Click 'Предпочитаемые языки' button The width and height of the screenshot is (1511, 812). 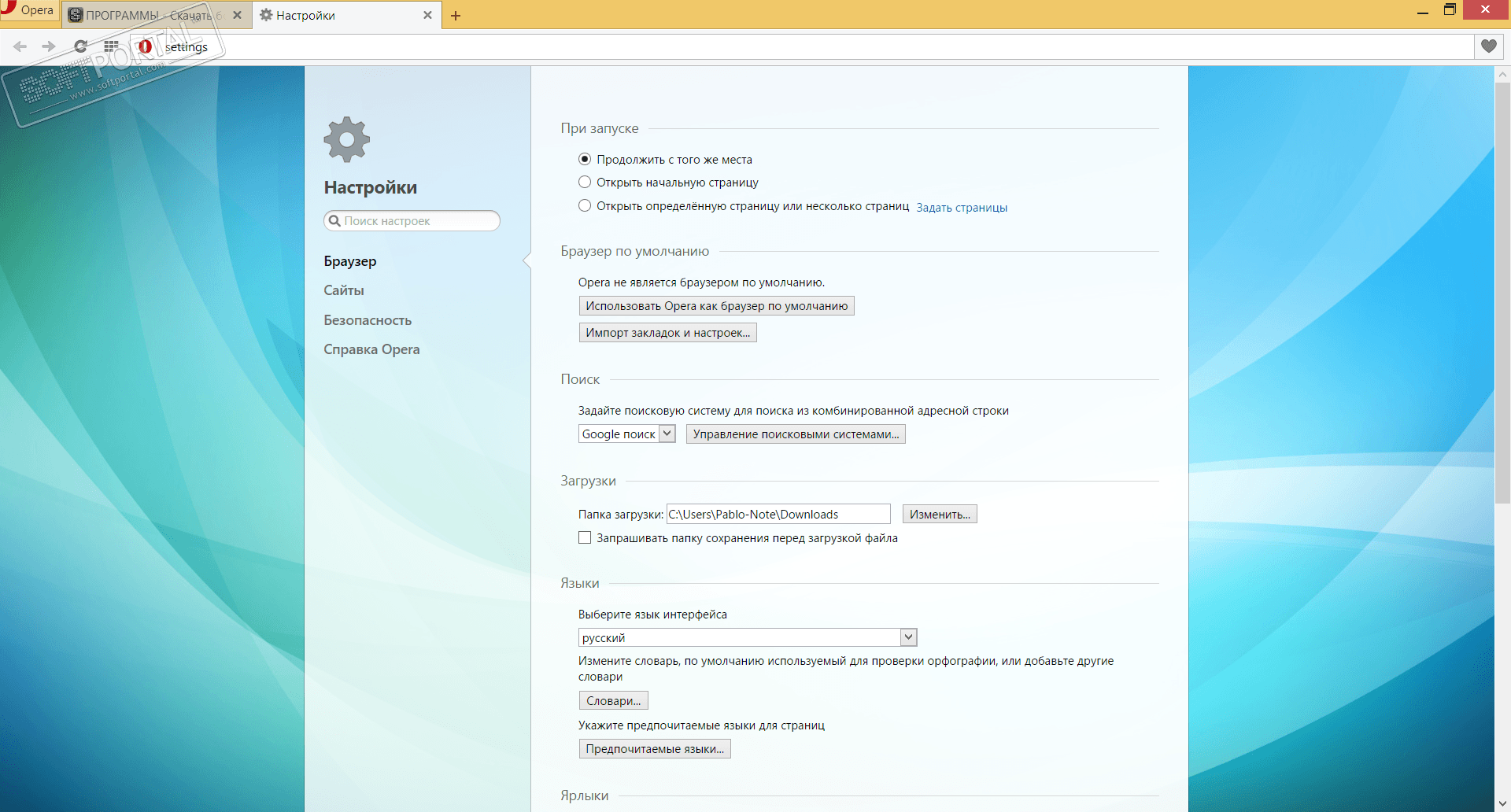[655, 749]
